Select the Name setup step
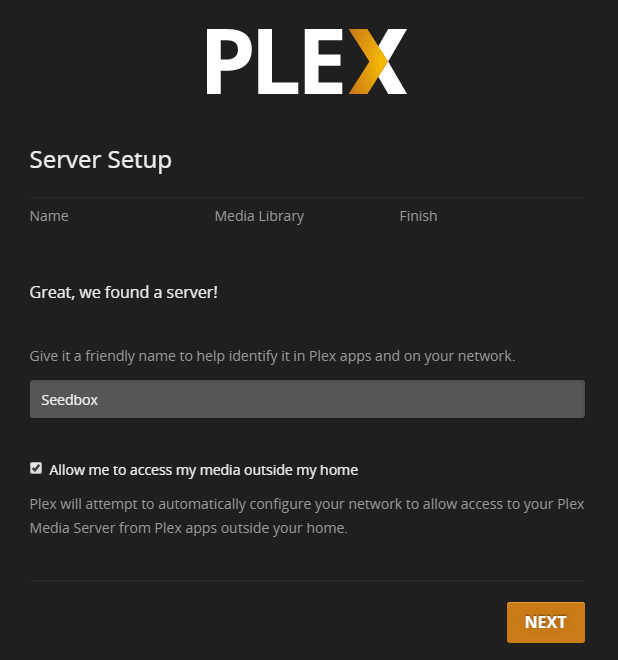Image resolution: width=618 pixels, height=660 pixels. click(49, 216)
